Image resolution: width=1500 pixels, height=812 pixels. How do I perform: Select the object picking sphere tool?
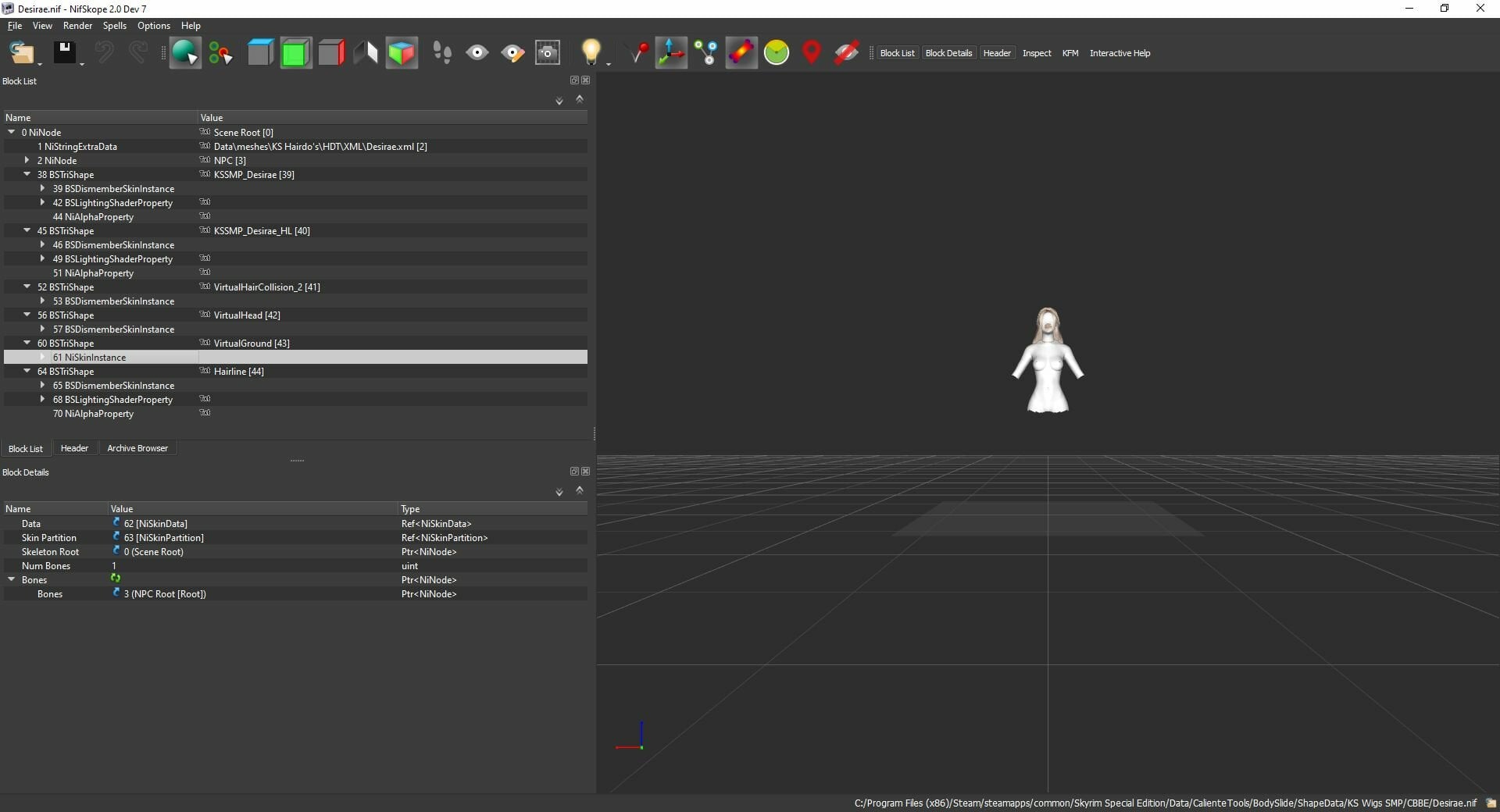point(185,53)
